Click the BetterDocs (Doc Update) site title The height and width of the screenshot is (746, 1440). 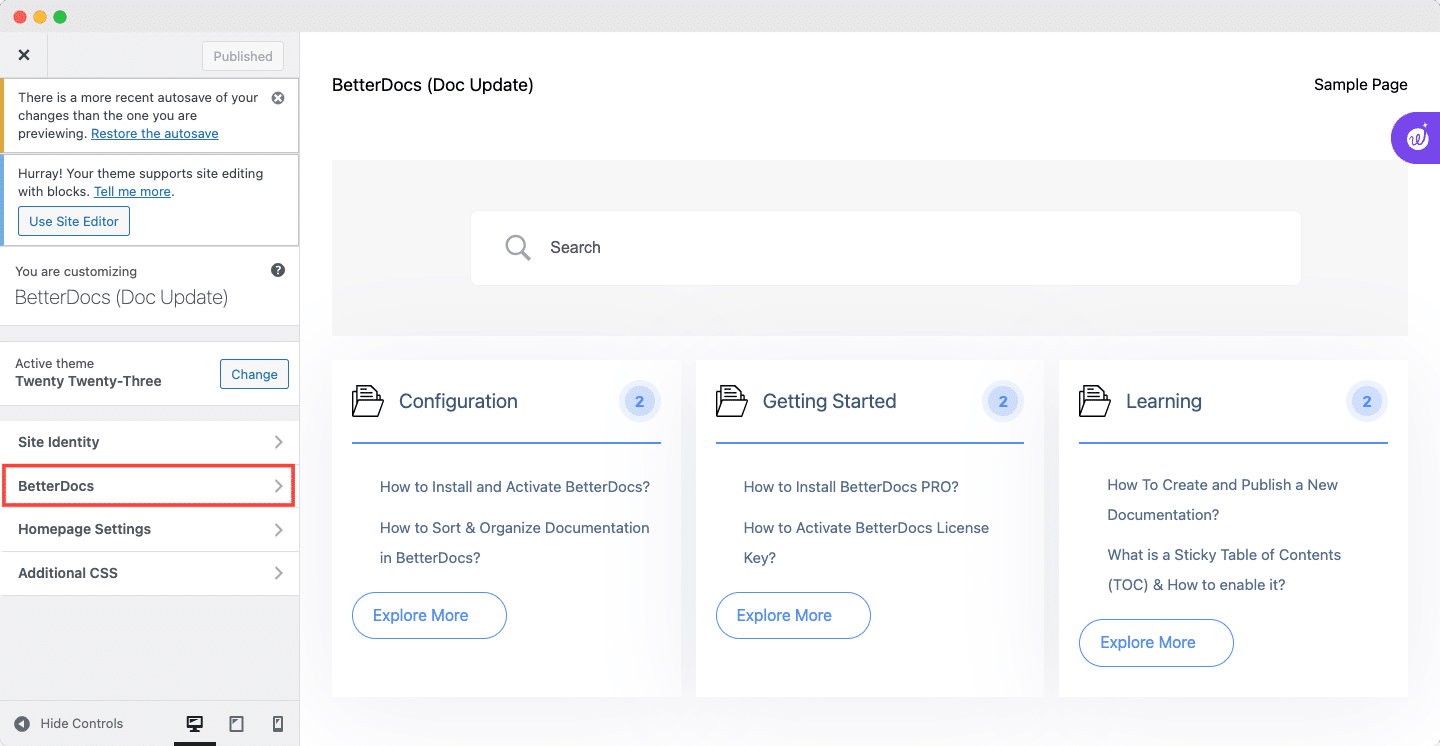coord(433,85)
